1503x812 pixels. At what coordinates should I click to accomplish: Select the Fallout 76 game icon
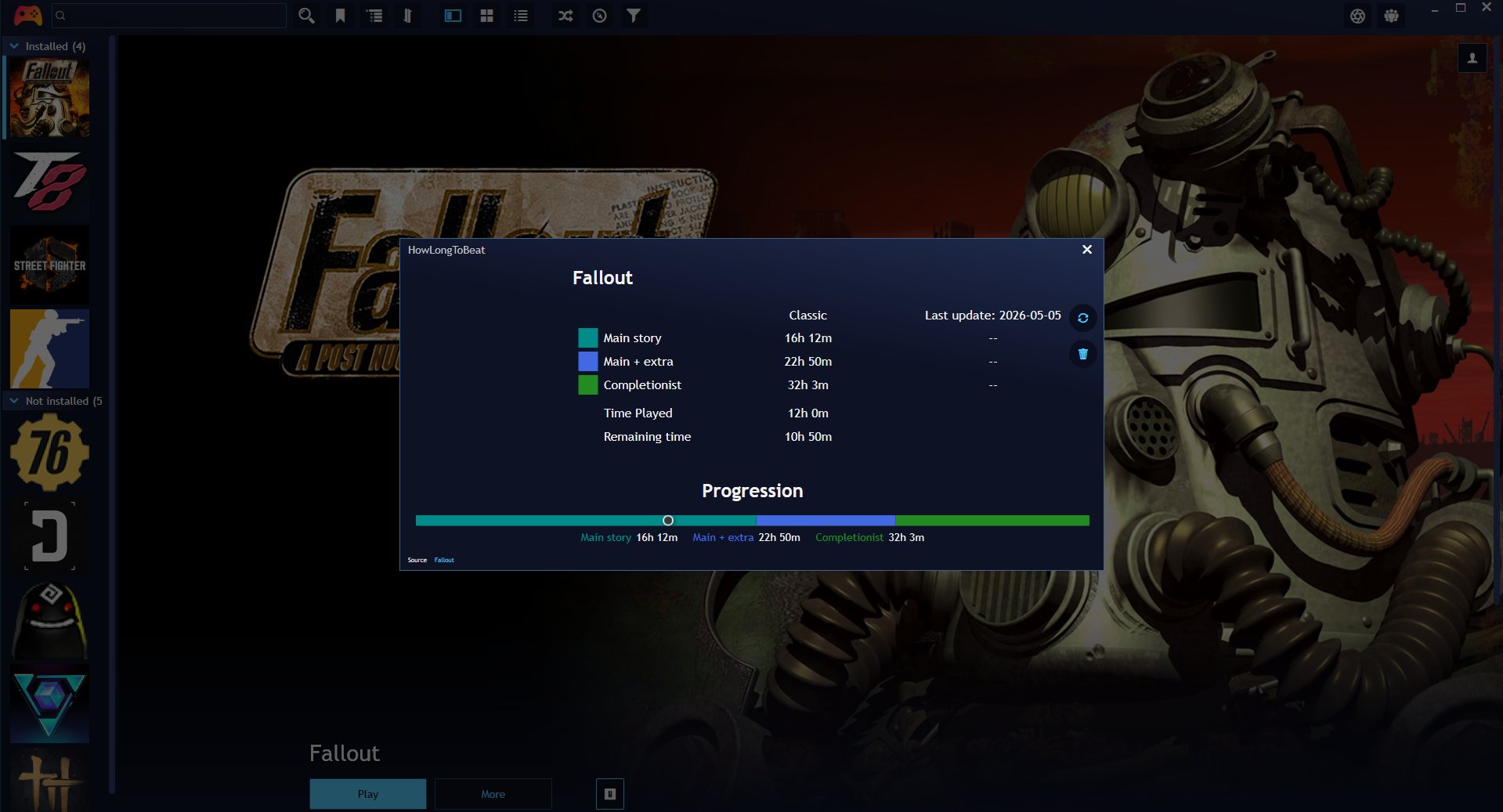click(49, 453)
